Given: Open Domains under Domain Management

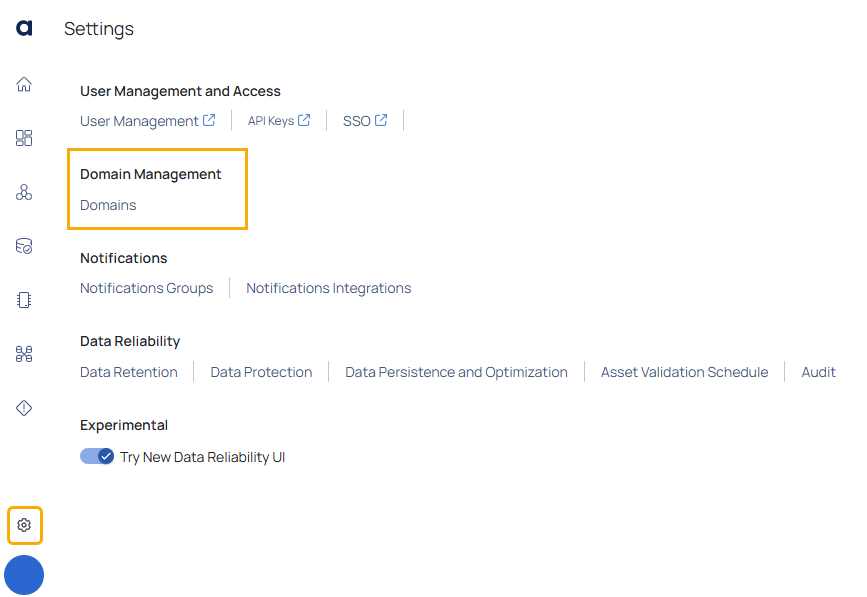Looking at the screenshot, I should click(x=108, y=205).
